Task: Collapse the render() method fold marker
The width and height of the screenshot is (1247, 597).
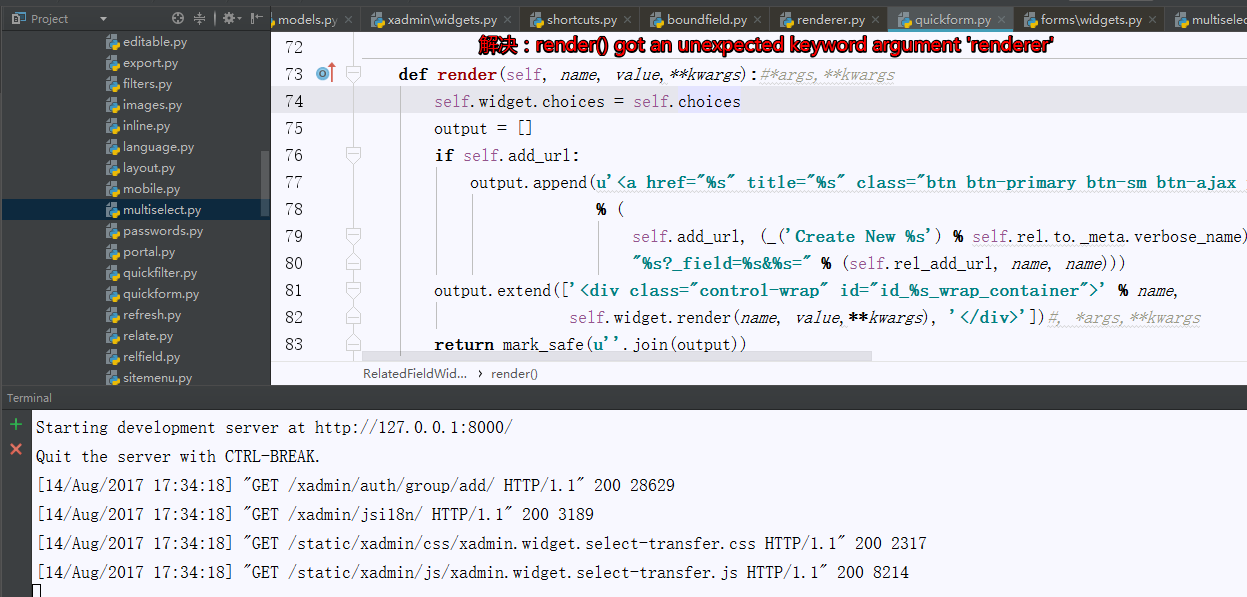Action: (x=353, y=73)
